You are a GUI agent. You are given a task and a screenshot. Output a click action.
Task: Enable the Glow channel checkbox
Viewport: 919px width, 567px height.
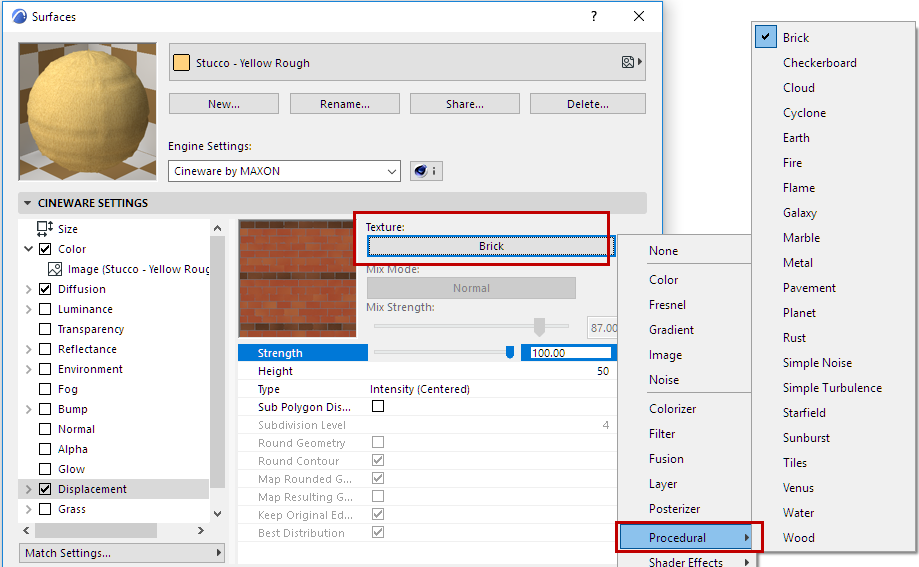click(45, 468)
